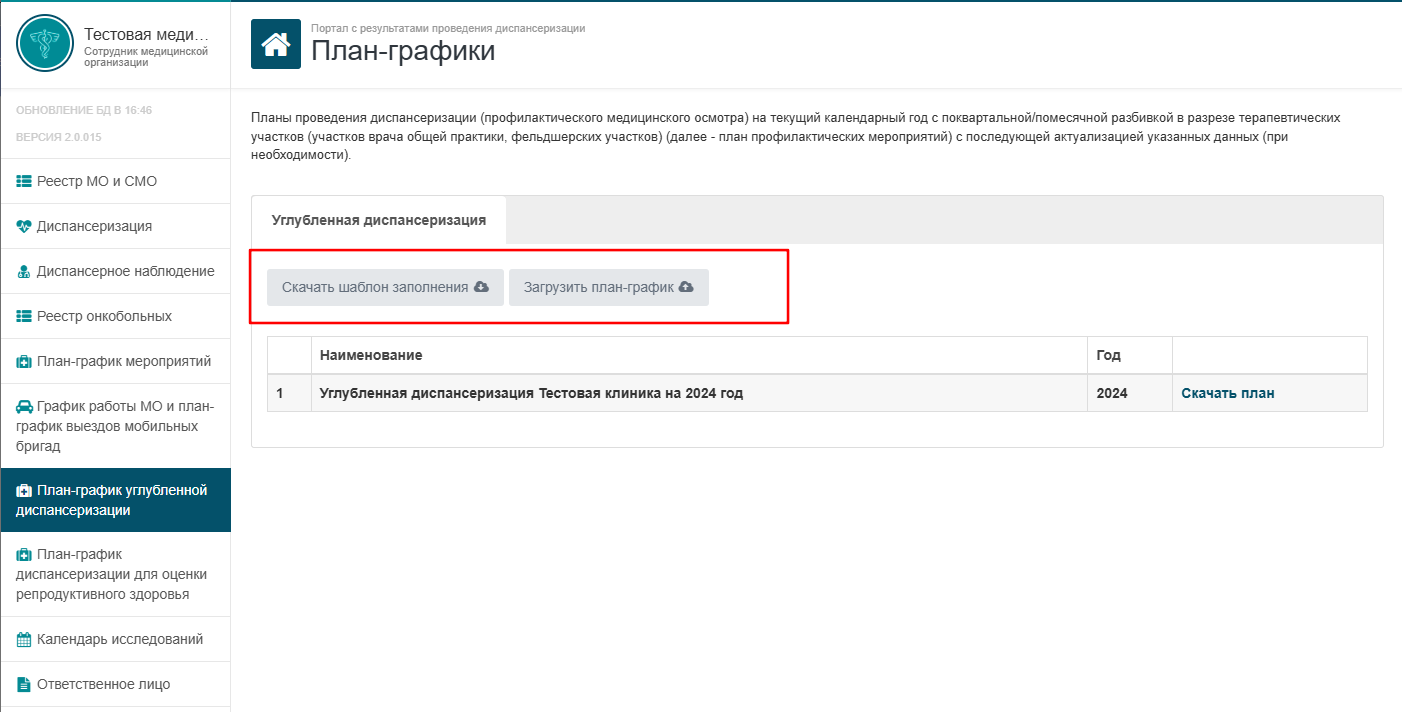Click the calendar icon beside Календарь исследований
Viewport: 1402px width, 712px height.
[x=25, y=640]
